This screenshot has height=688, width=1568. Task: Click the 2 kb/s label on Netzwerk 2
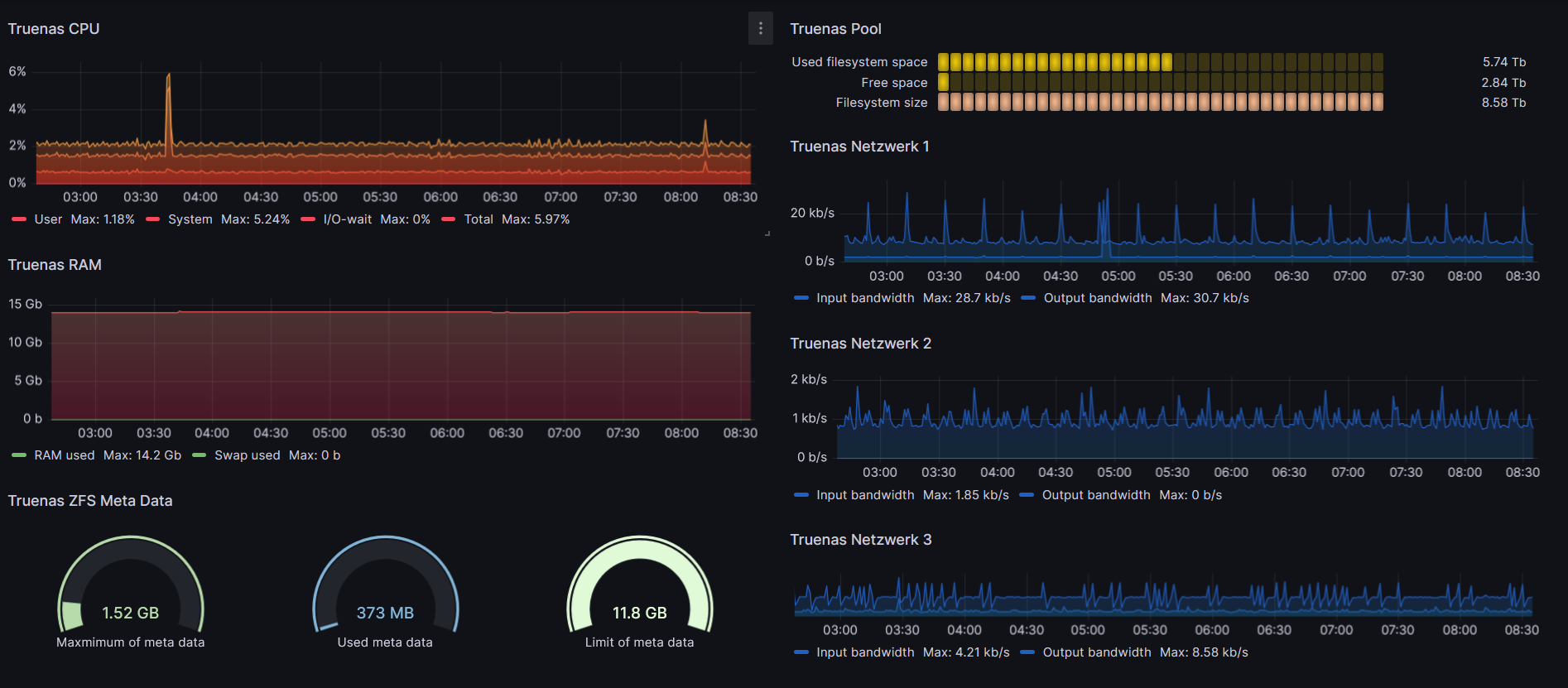point(809,380)
